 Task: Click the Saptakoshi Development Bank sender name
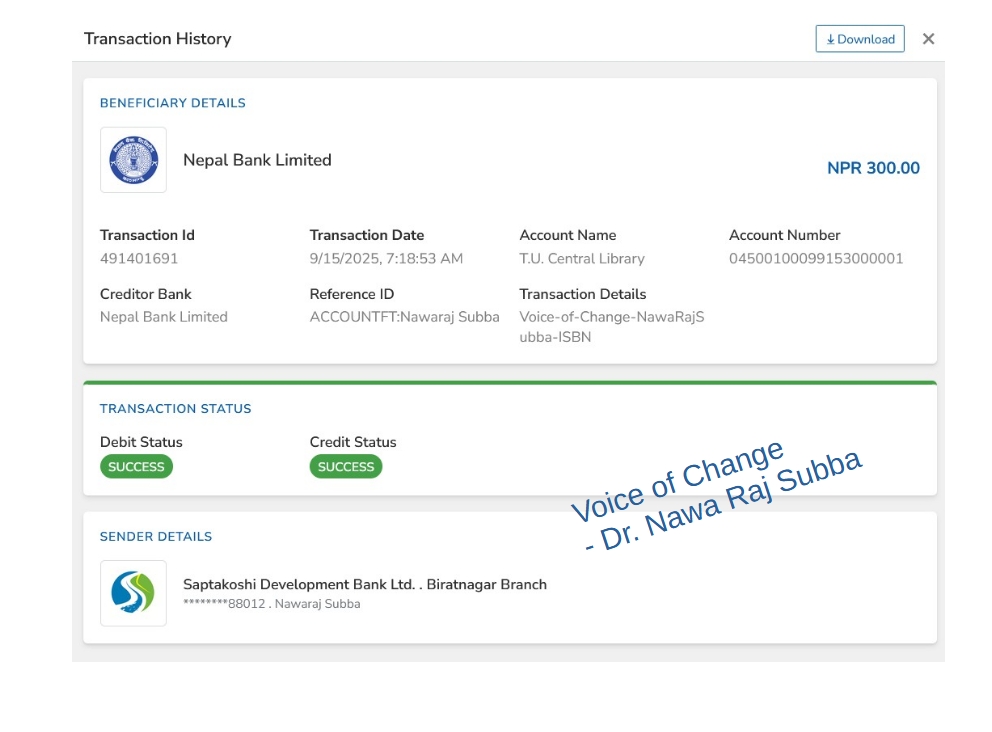pos(364,585)
